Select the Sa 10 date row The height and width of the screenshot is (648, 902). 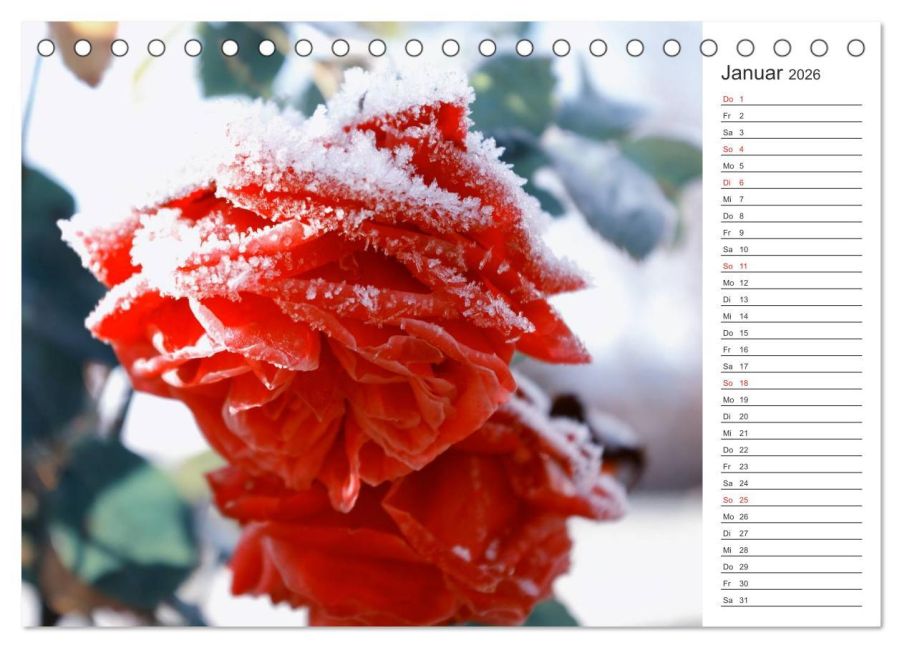792,249
